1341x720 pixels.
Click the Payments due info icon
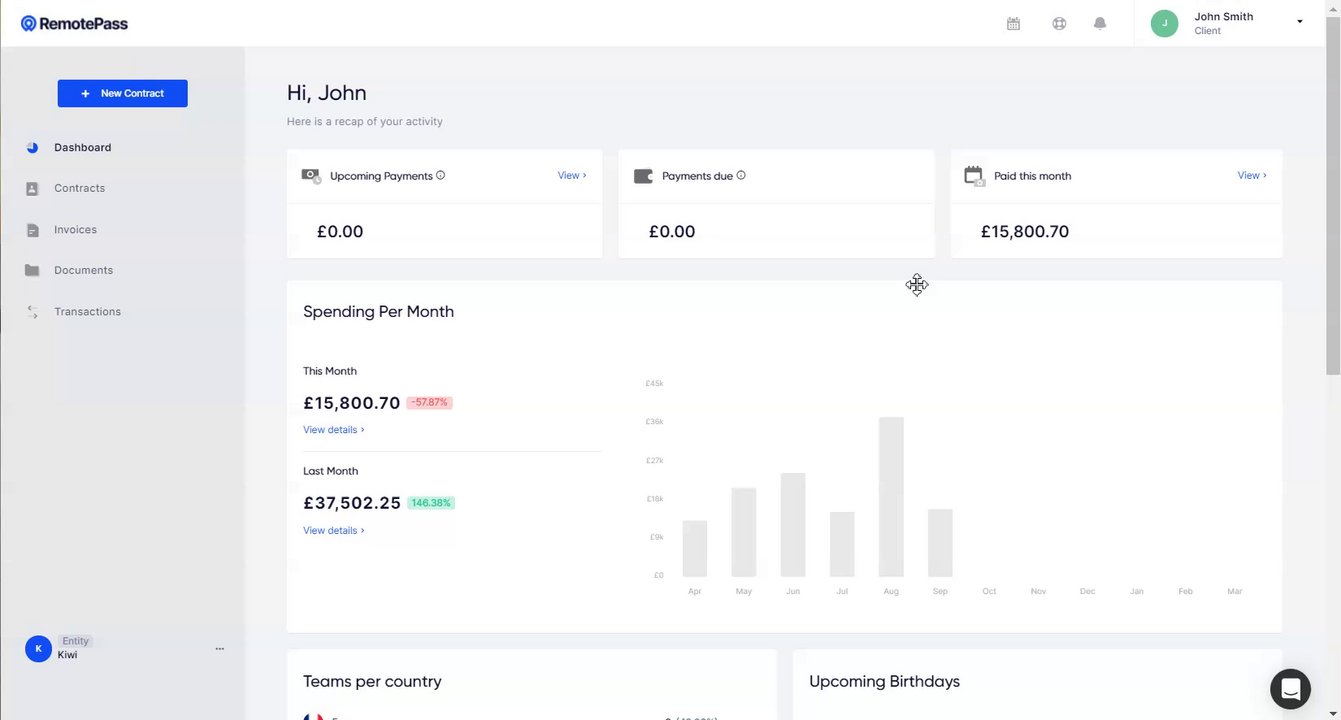point(741,175)
